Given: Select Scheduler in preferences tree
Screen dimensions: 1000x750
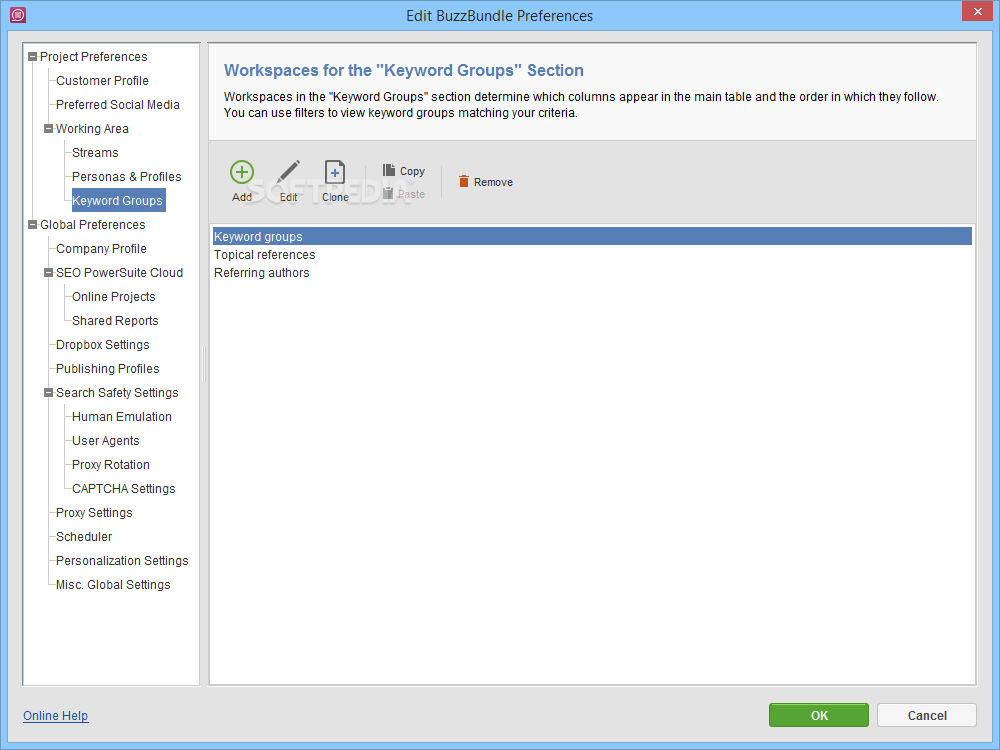Looking at the screenshot, I should coord(84,537).
